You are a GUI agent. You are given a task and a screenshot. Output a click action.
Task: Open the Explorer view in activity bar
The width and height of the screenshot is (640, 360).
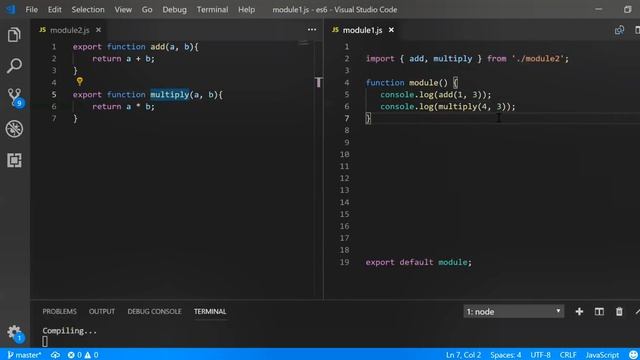tap(14, 35)
